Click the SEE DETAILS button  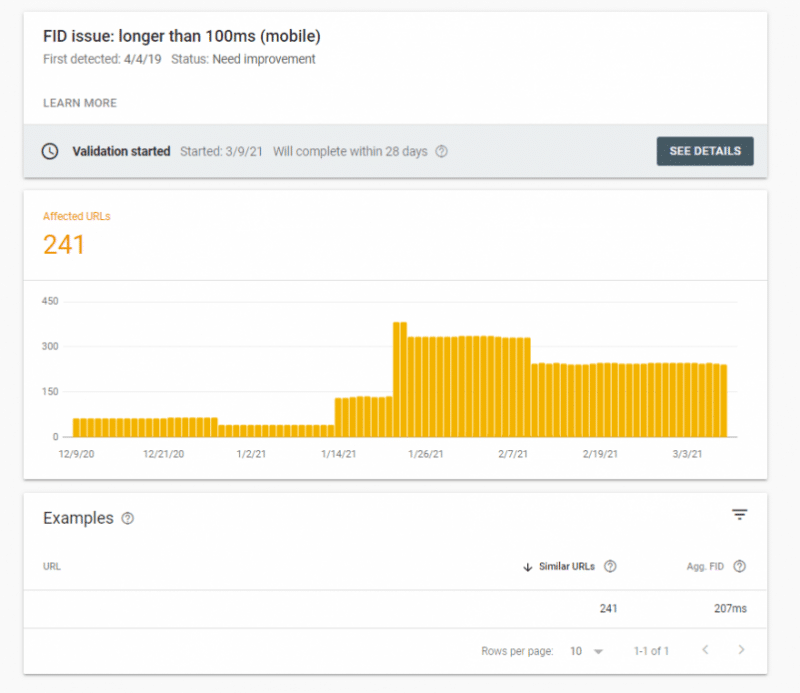[x=705, y=151]
